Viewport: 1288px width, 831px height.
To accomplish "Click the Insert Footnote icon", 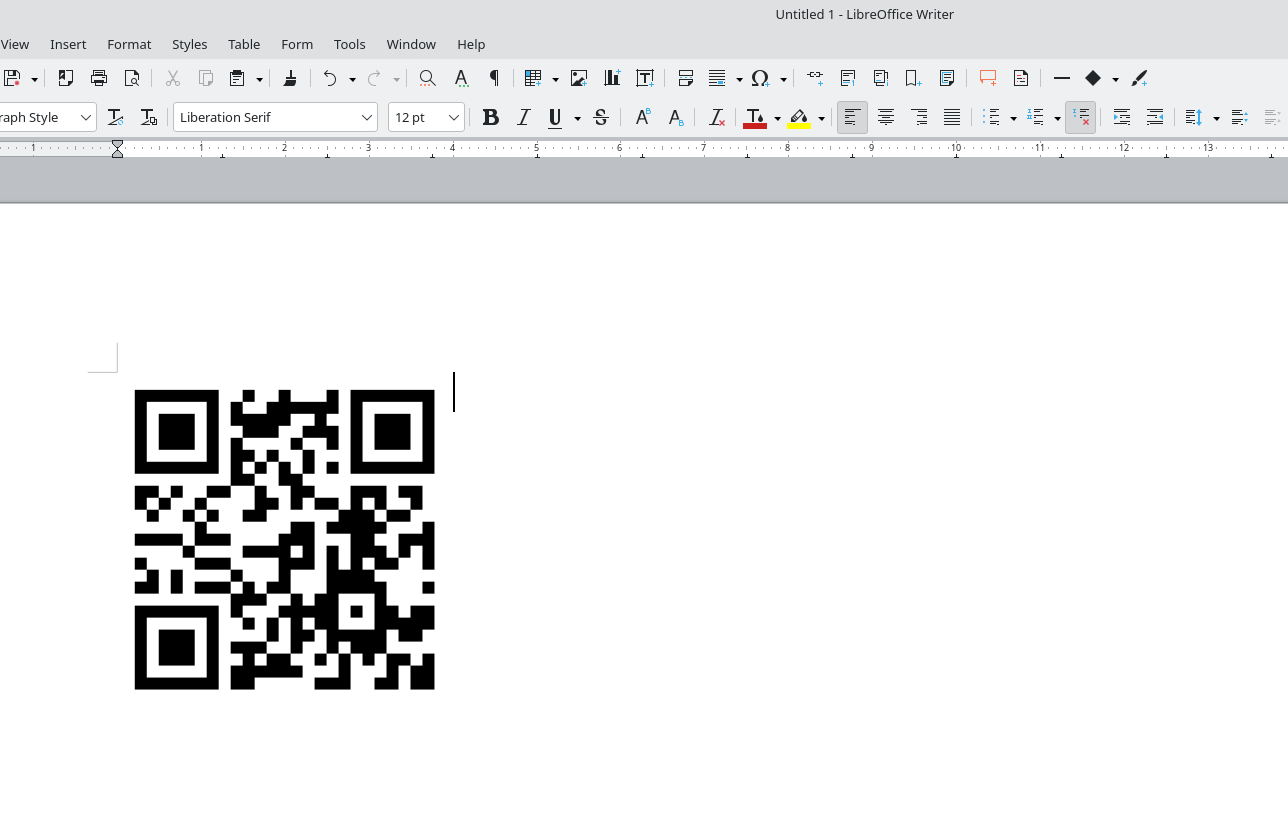I will pos(848,78).
